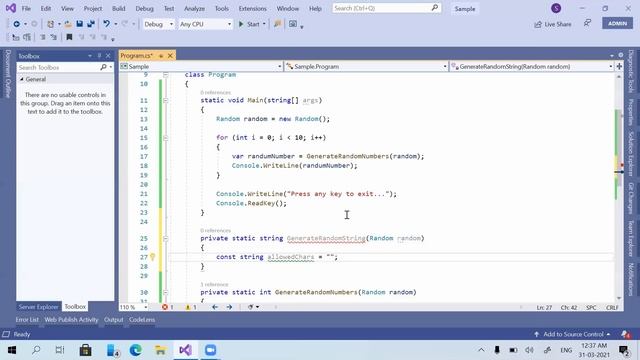Screen dimensions: 640x360
Task: Click the Undo arrow icon
Action: 107,24
